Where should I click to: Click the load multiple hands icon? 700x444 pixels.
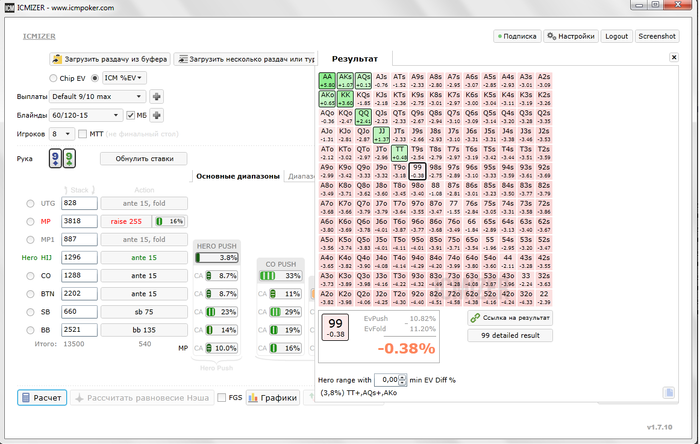[x=182, y=59]
